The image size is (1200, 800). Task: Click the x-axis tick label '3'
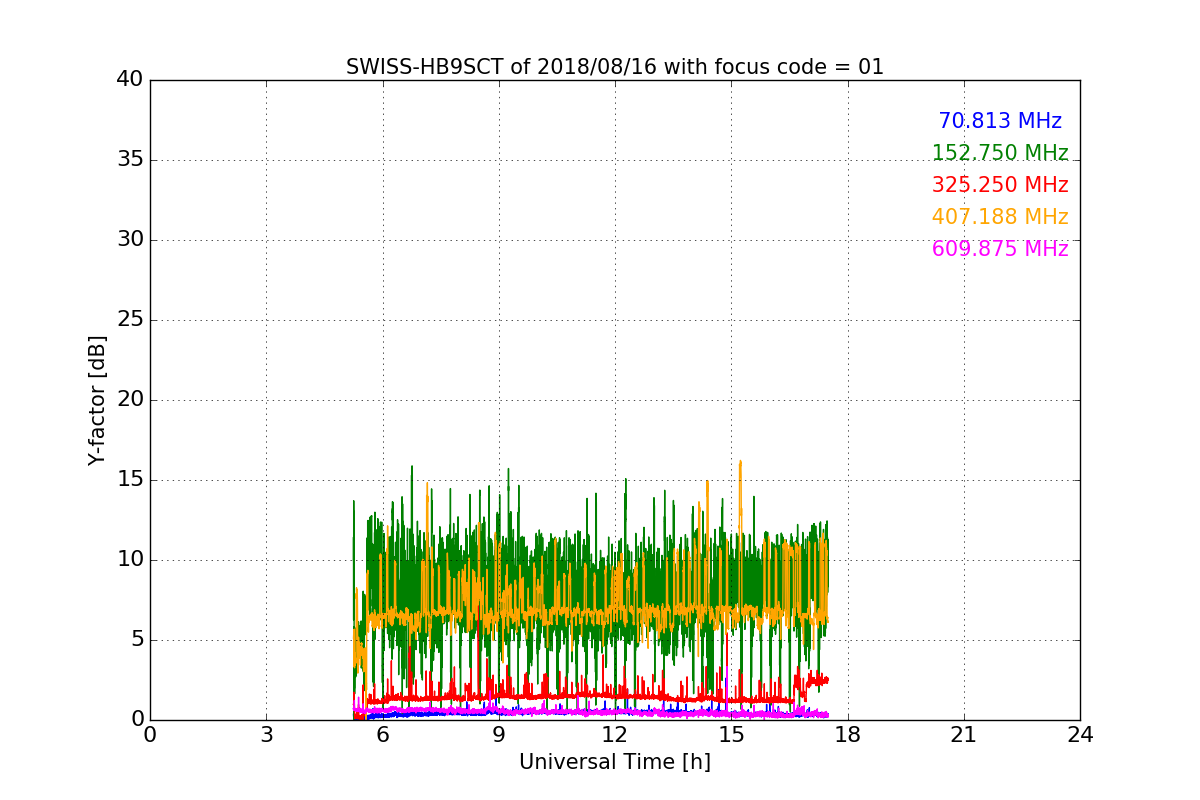tap(266, 735)
